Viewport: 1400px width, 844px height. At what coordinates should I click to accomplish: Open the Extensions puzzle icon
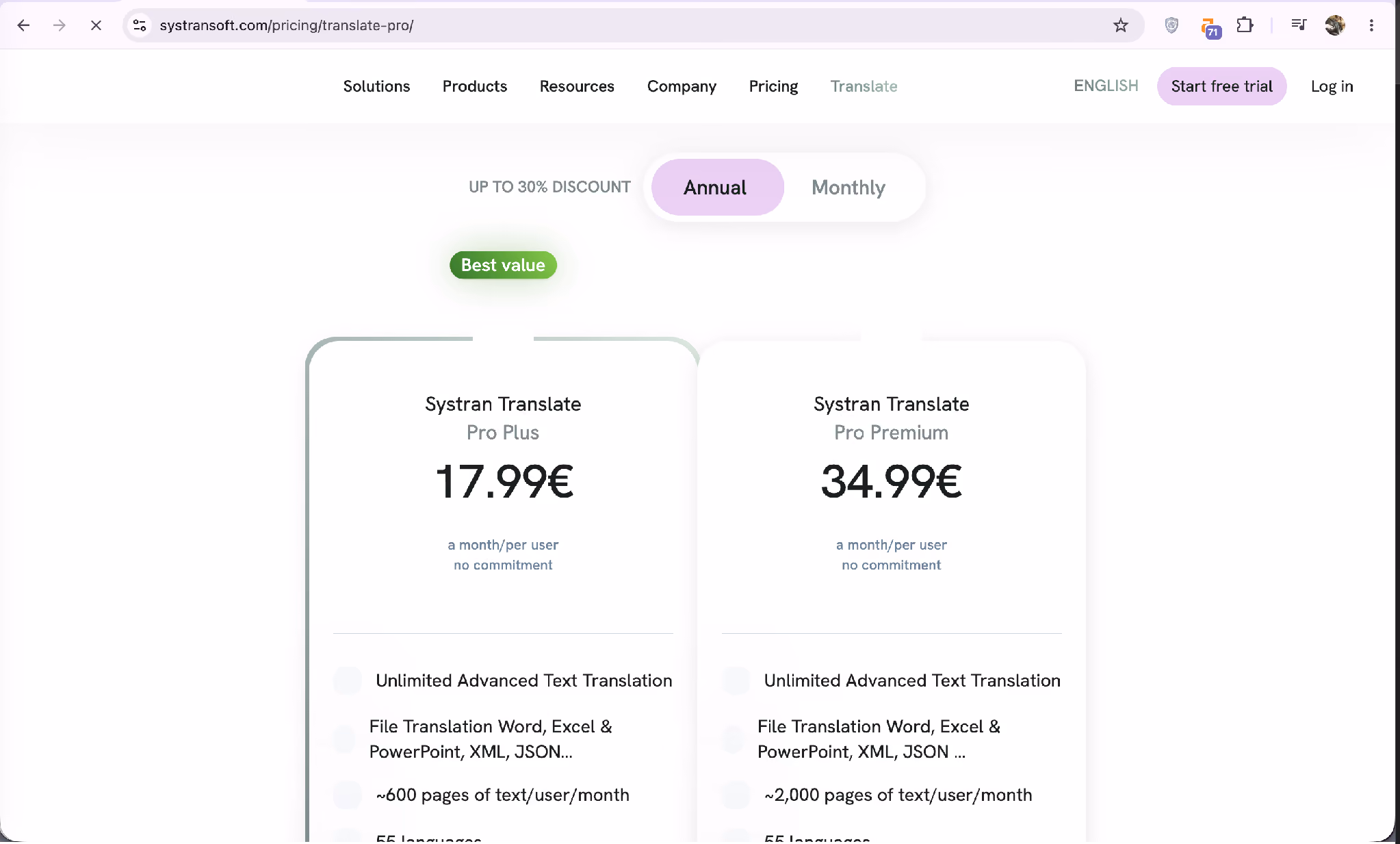[1245, 25]
